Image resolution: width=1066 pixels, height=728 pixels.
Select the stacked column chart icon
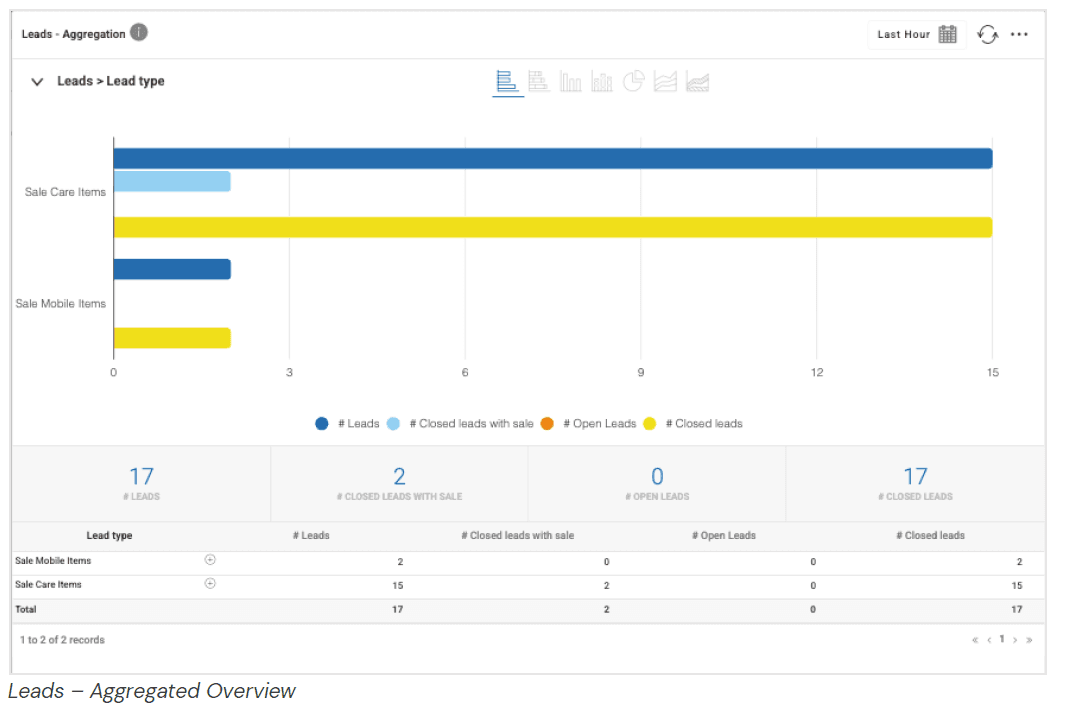click(x=601, y=82)
